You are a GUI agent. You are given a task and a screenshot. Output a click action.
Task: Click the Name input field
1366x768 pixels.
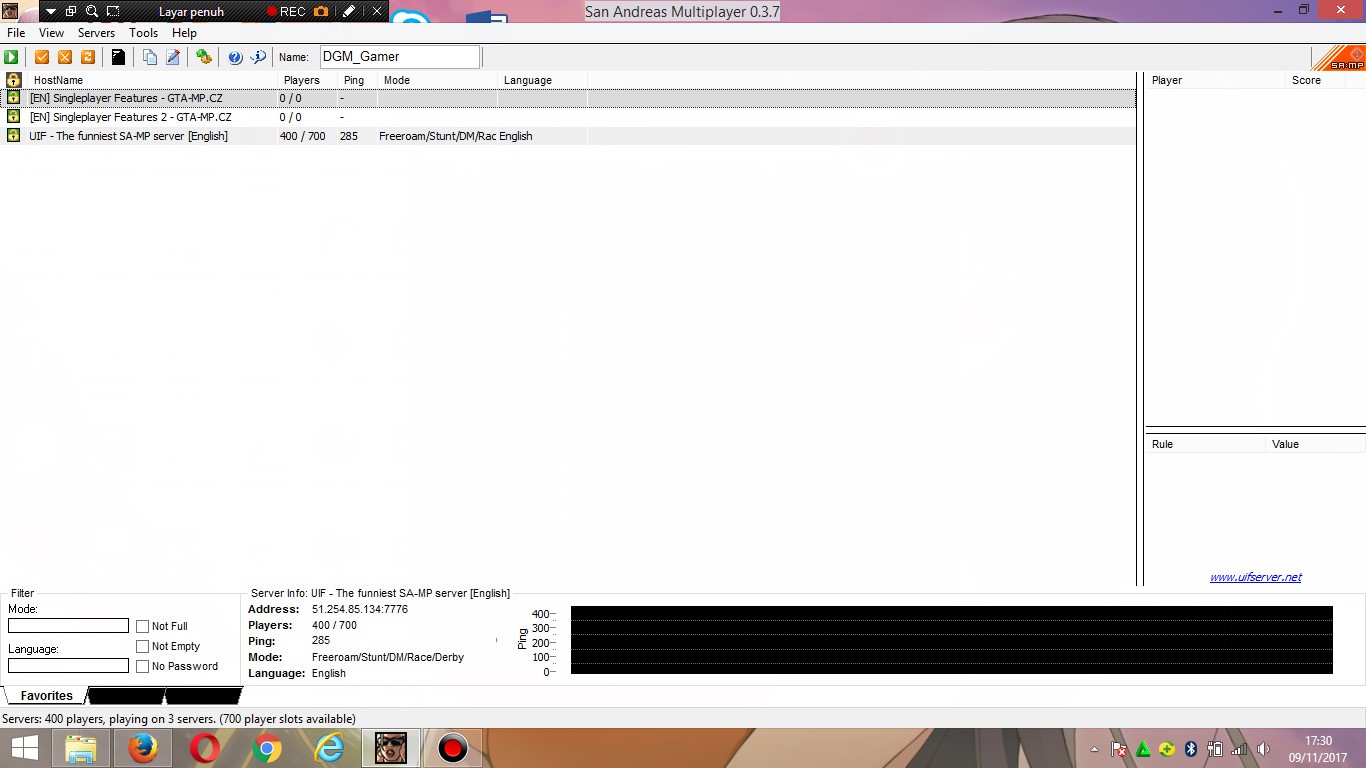click(x=400, y=57)
